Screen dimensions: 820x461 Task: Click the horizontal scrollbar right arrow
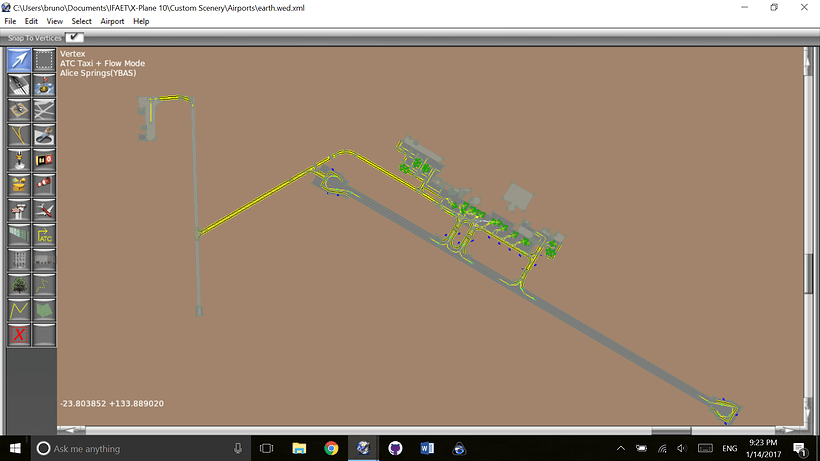[789, 430]
